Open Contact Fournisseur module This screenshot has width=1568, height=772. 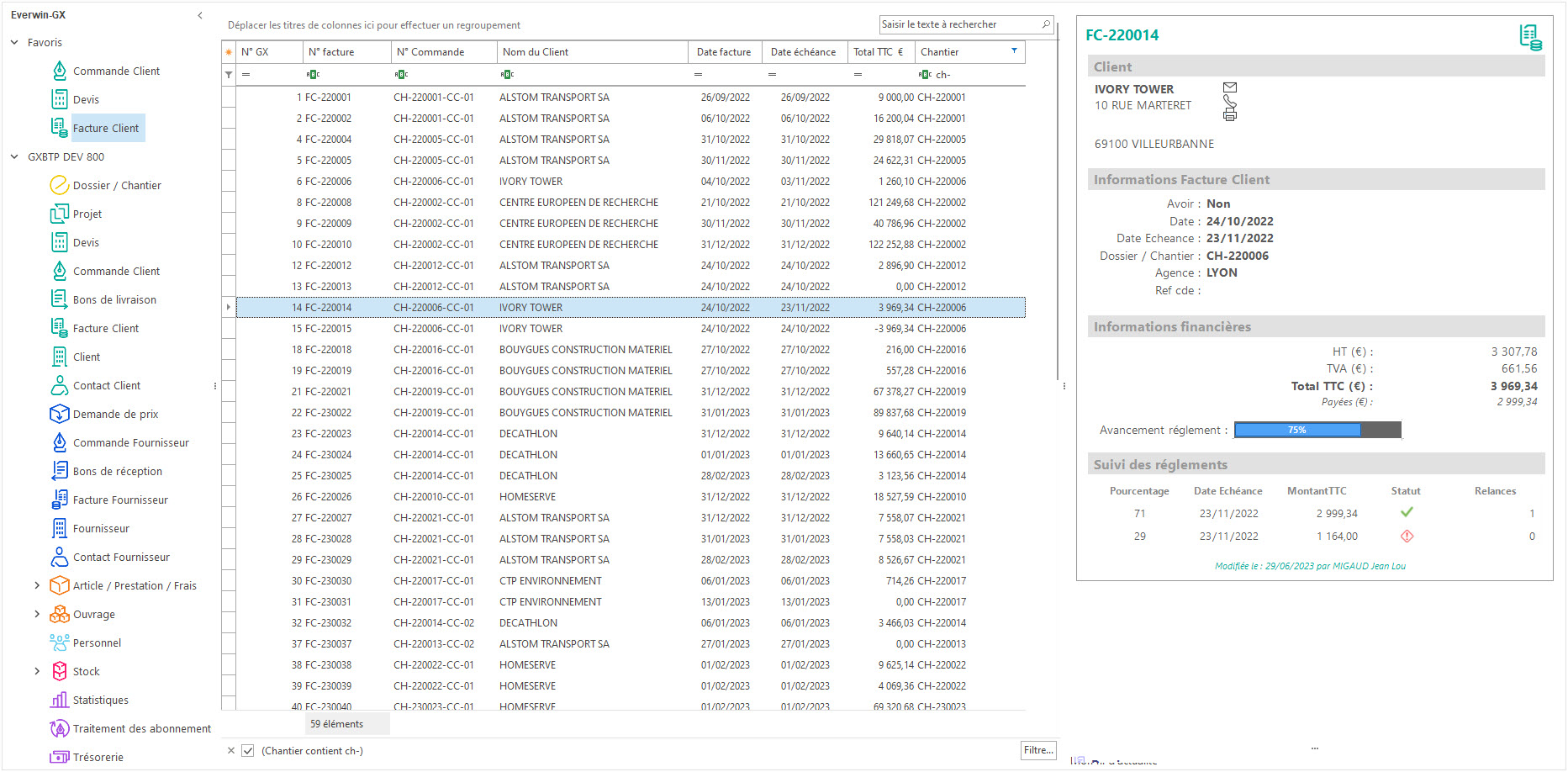pos(121,558)
